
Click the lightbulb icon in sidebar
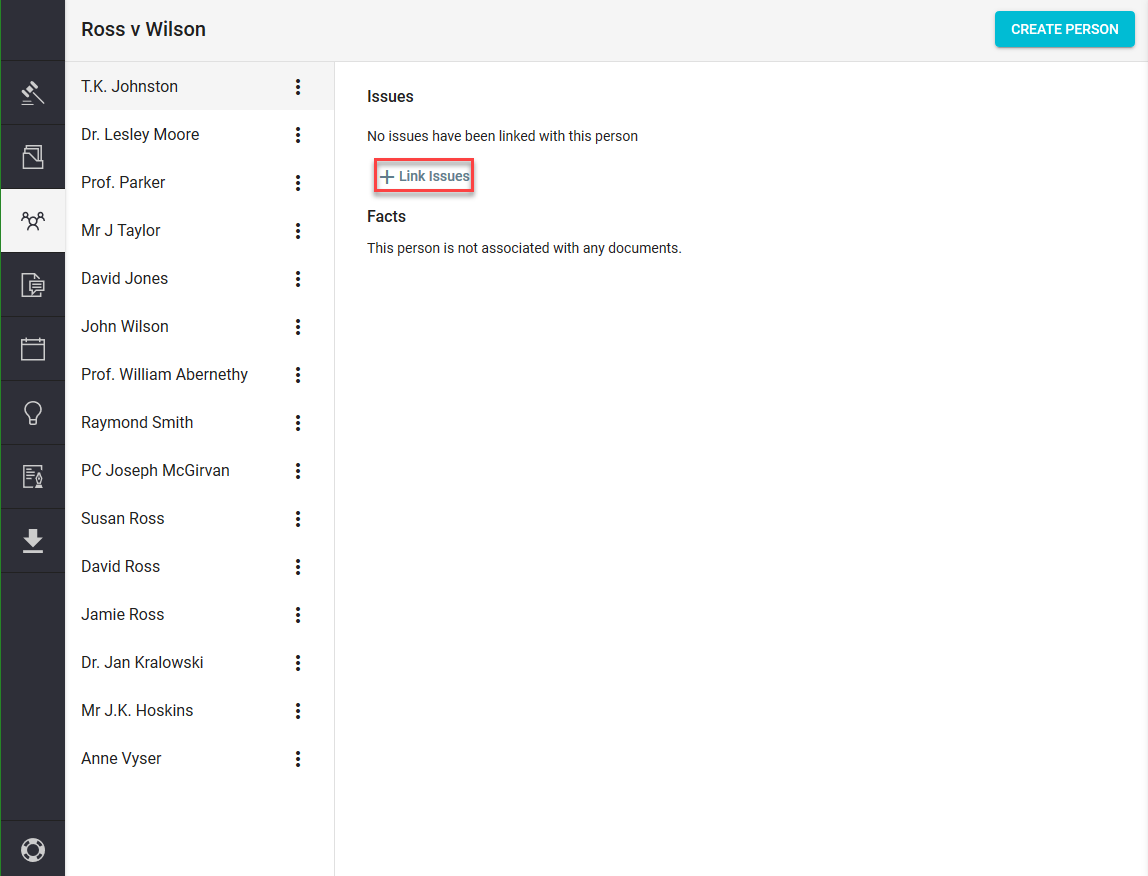(33, 413)
